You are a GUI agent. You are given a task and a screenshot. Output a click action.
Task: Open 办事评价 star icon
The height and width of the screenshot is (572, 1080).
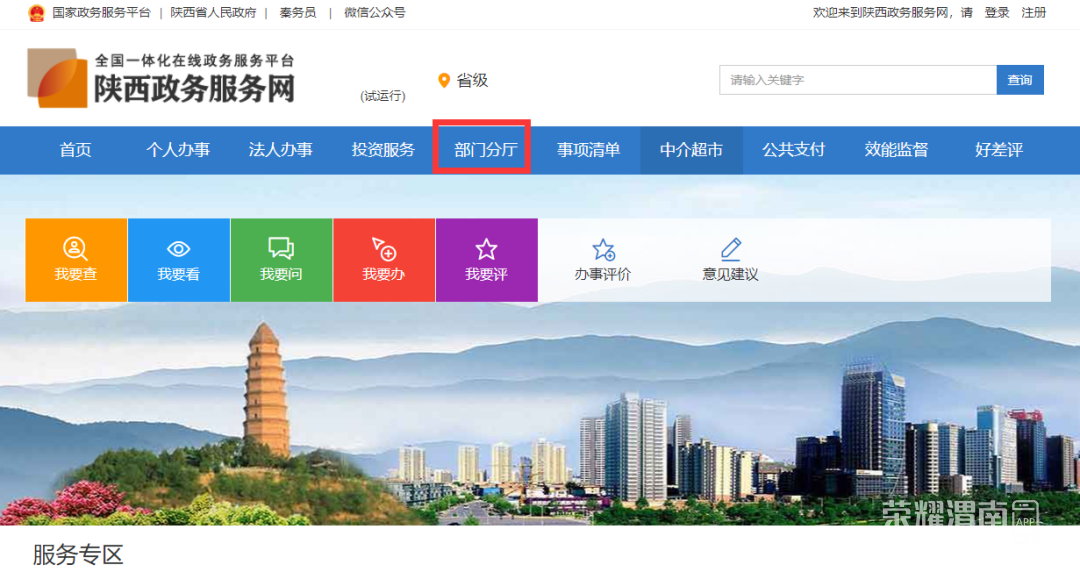(603, 249)
